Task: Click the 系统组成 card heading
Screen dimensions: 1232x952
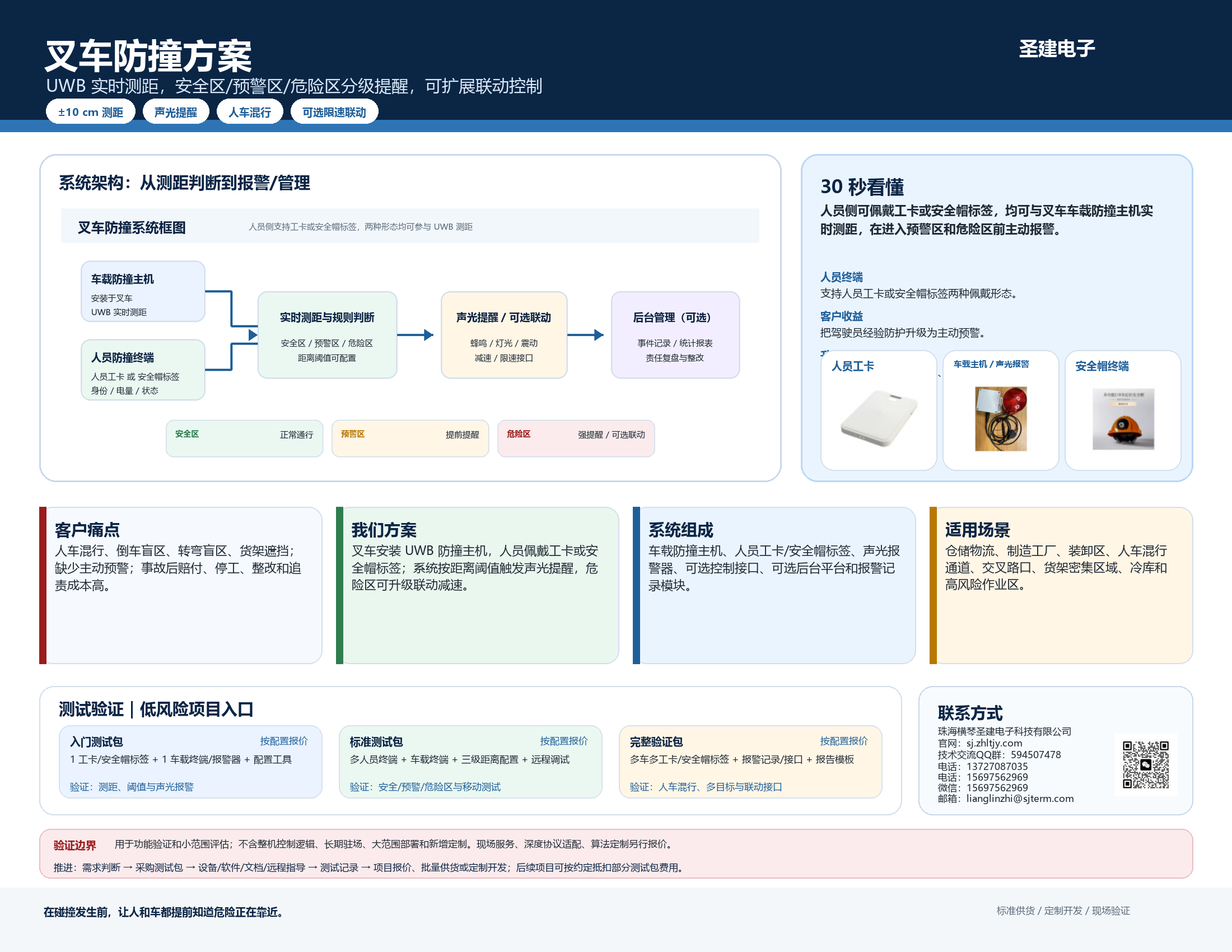Action: (680, 530)
